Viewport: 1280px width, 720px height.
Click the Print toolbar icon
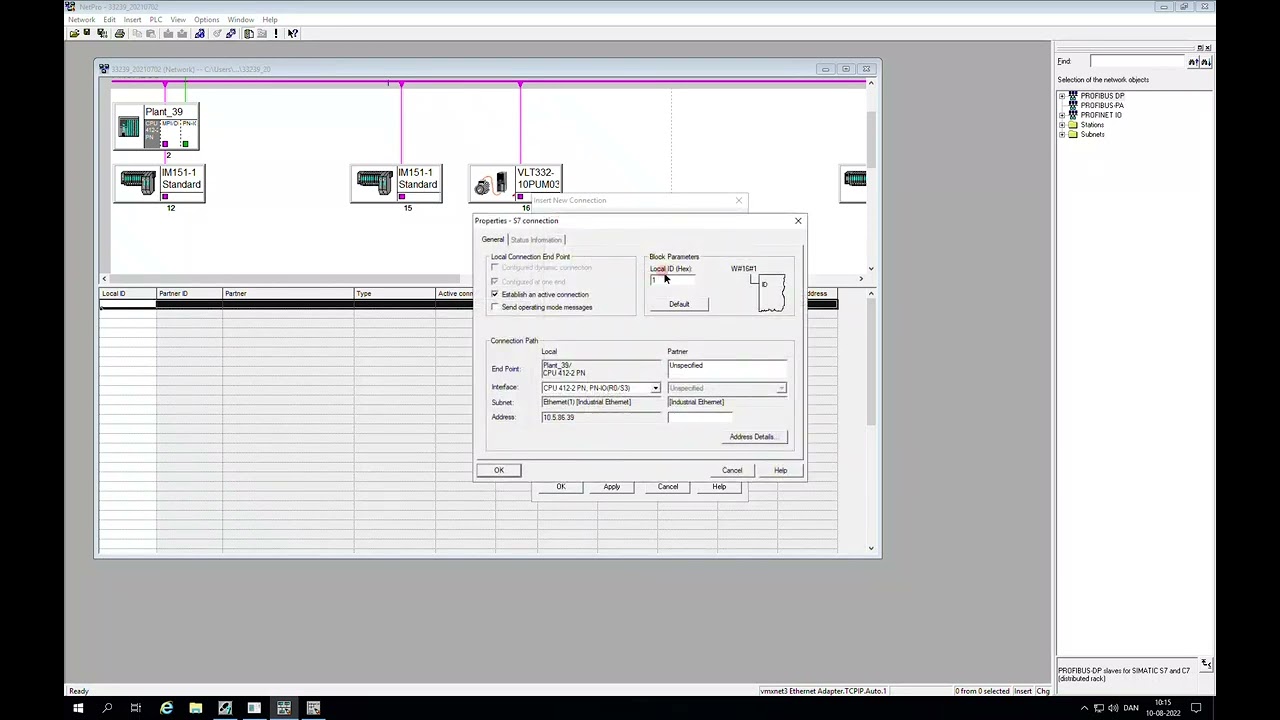tap(120, 33)
